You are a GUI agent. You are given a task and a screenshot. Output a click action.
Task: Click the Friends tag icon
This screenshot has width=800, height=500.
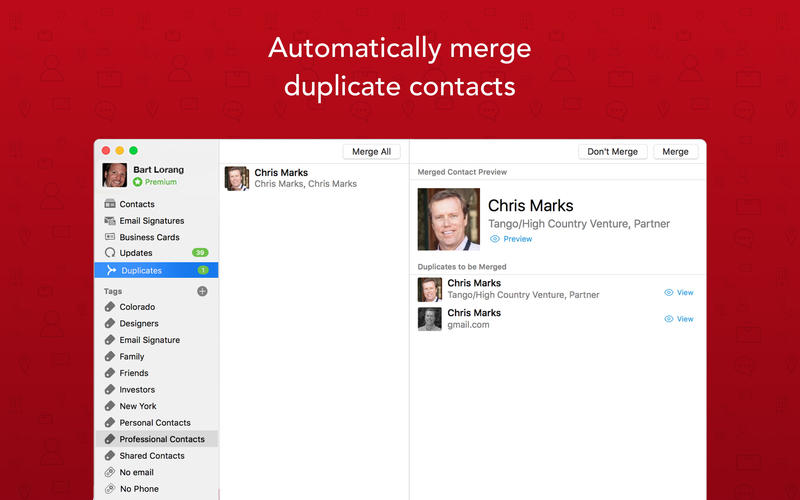(x=110, y=373)
